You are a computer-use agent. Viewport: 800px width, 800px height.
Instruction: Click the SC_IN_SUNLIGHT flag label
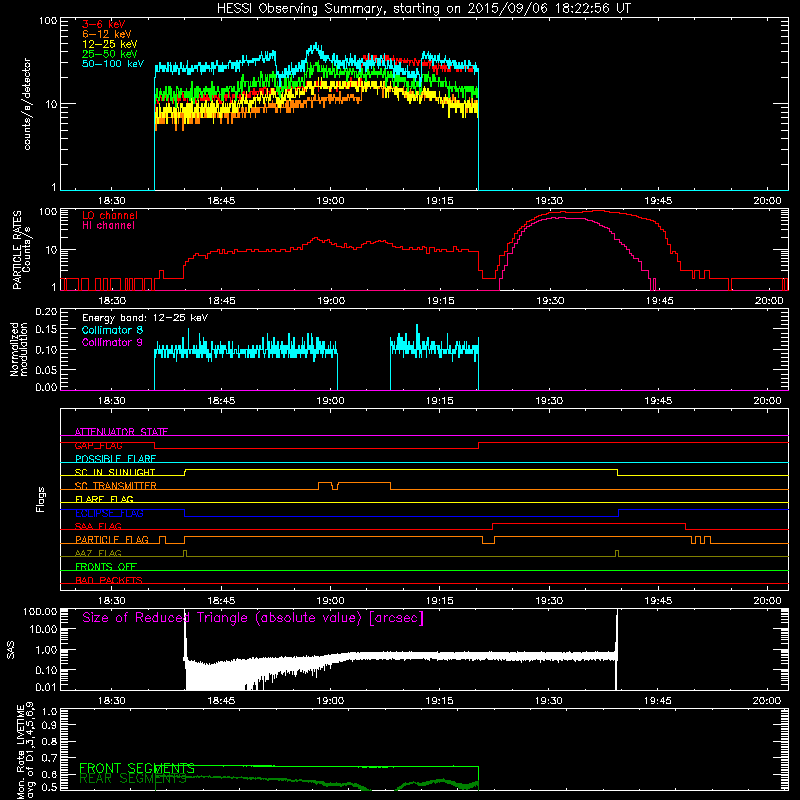click(115, 472)
